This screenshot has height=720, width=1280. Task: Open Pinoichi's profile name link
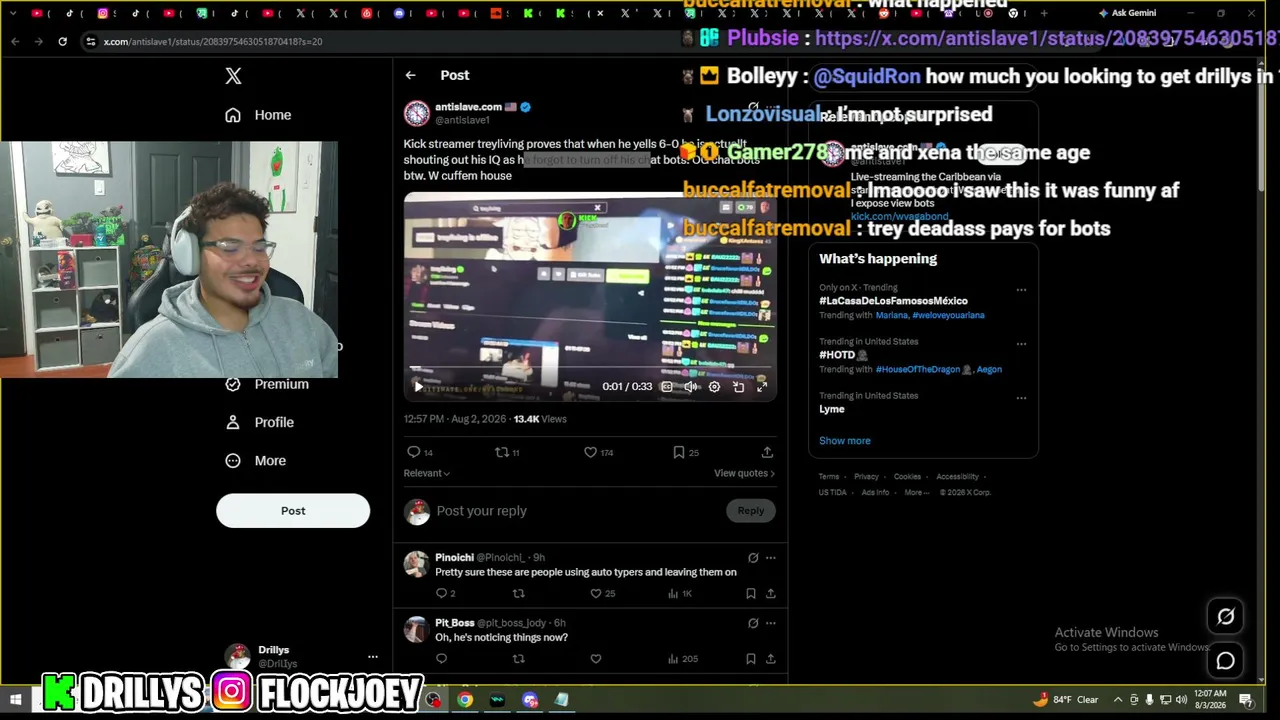454,557
